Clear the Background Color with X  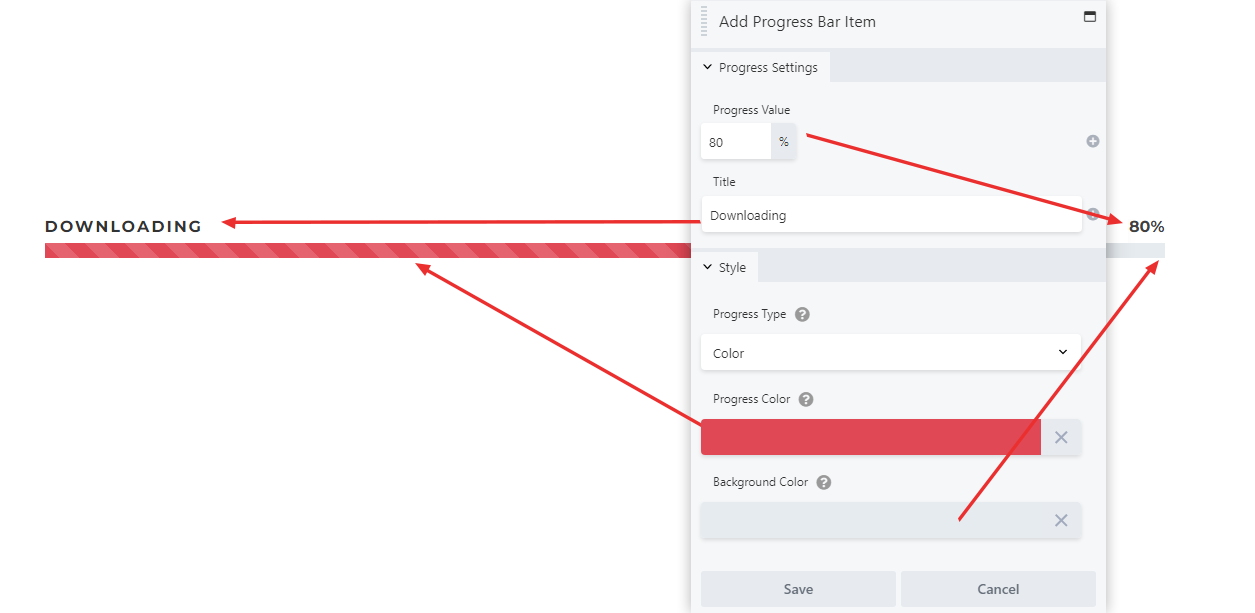point(1061,520)
